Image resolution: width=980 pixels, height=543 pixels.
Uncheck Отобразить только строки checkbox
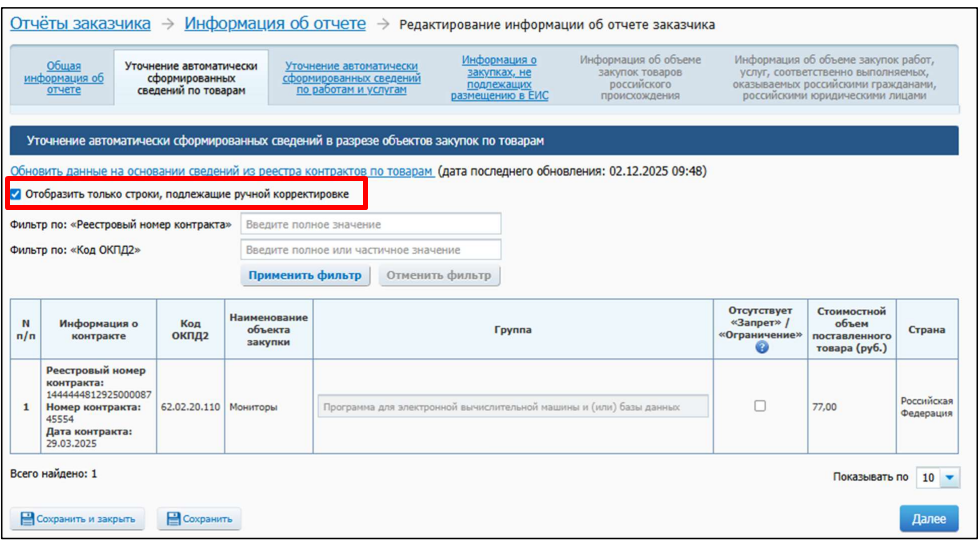point(16,194)
